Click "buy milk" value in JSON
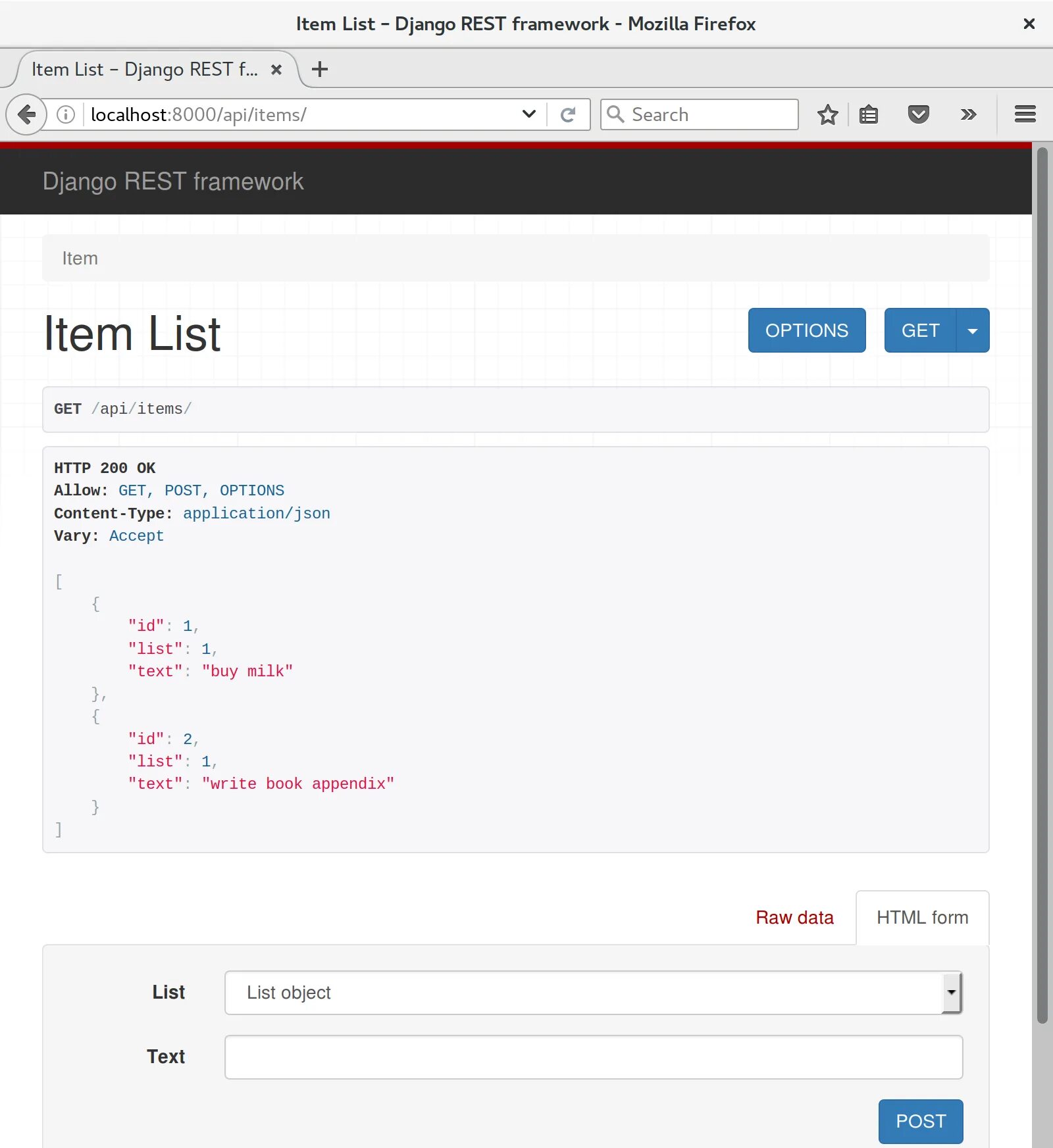The image size is (1053, 1148). pos(247,671)
